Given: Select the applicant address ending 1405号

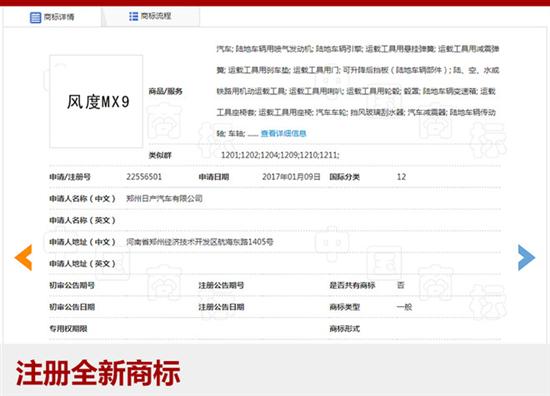Looking at the screenshot, I should click(x=200, y=242).
